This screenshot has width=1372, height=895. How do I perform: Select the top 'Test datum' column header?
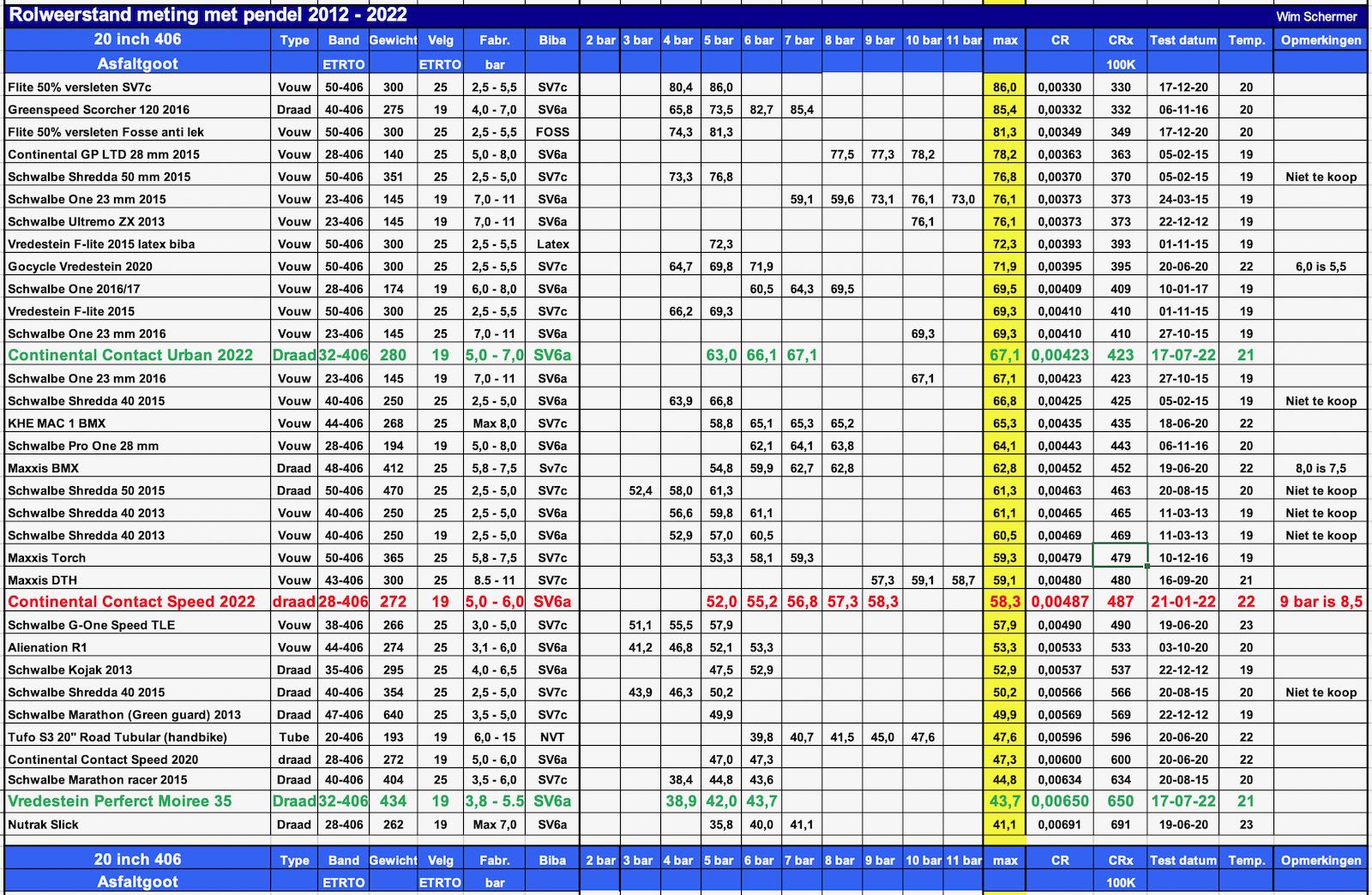point(1182,40)
